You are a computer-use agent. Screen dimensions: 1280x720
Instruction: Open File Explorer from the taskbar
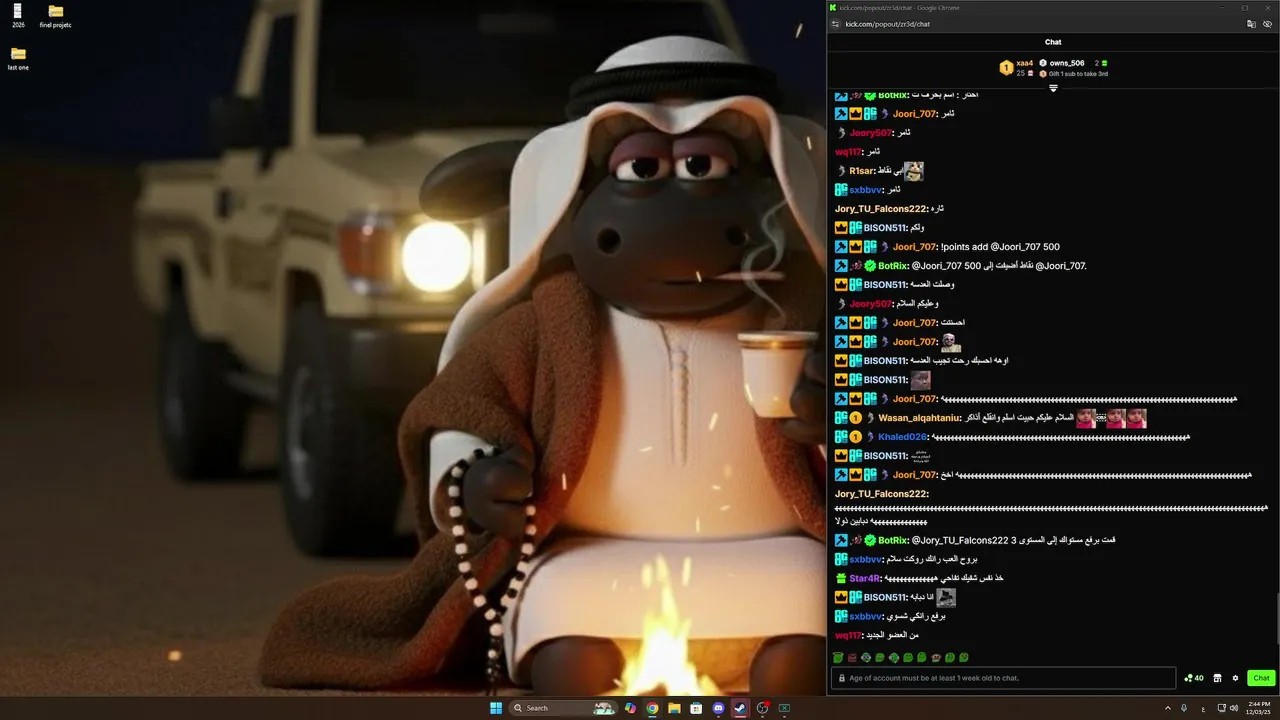674,708
